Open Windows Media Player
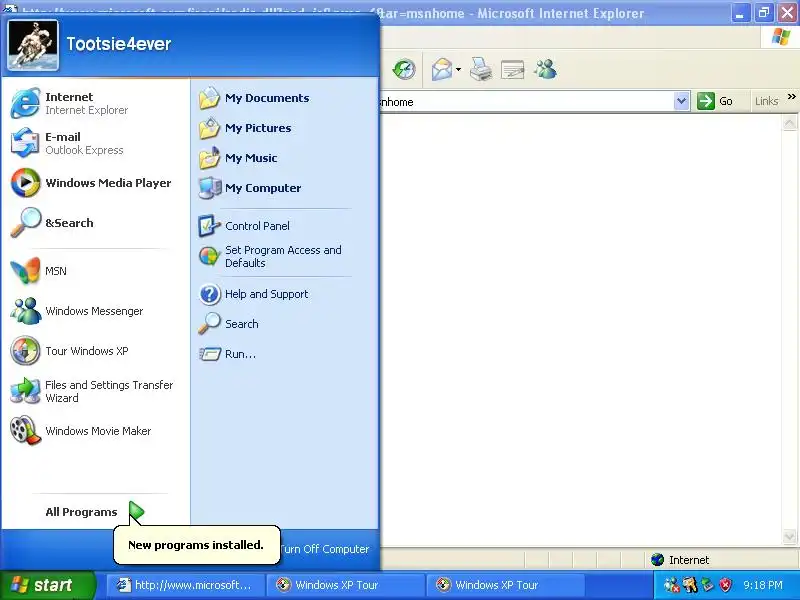800x600 pixels. click(94, 183)
